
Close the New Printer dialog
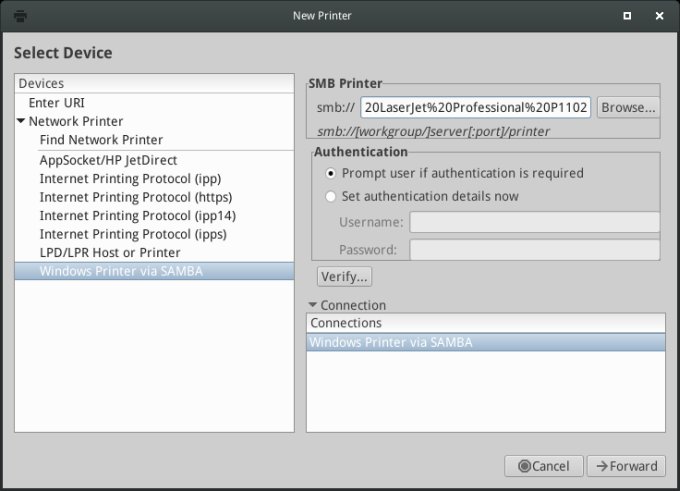pyautogui.click(x=658, y=16)
